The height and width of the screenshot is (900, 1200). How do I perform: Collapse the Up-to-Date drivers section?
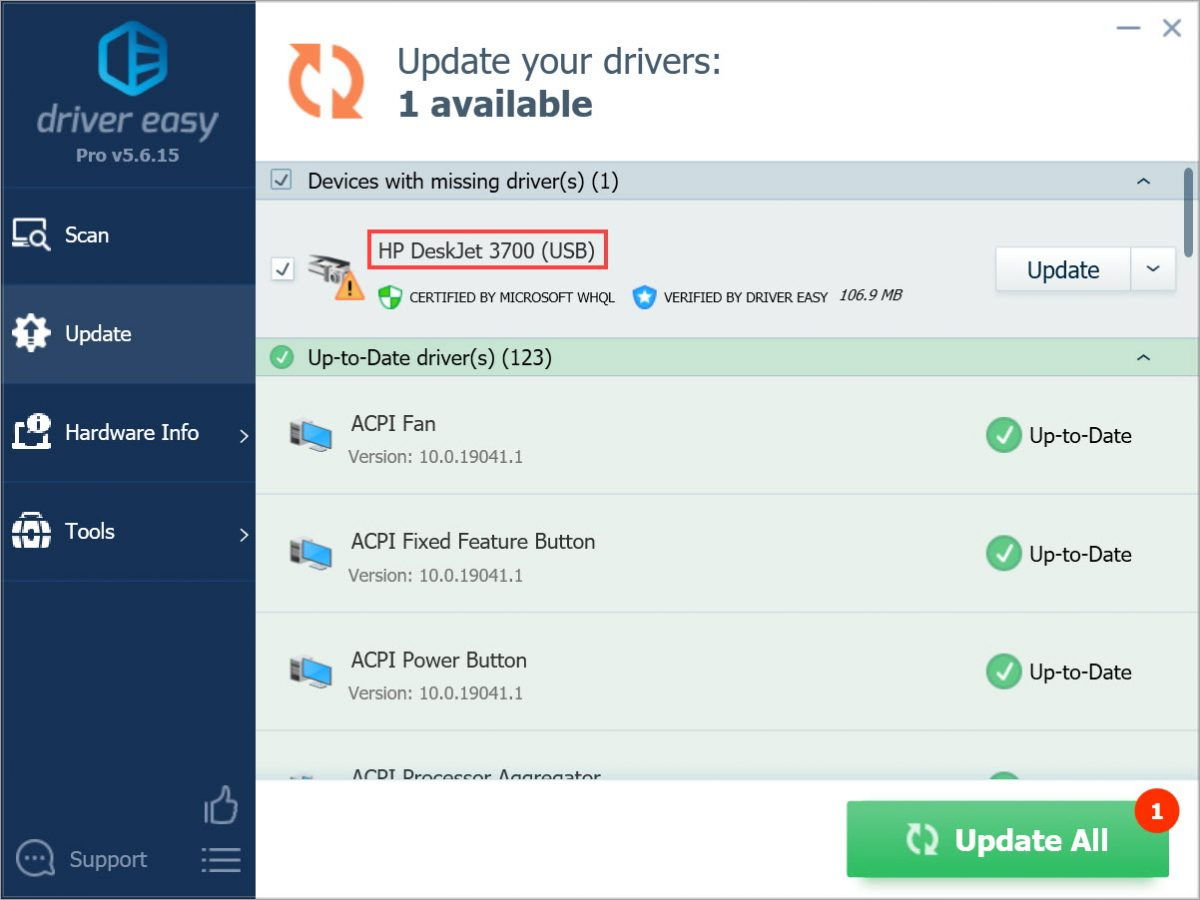(x=1144, y=358)
